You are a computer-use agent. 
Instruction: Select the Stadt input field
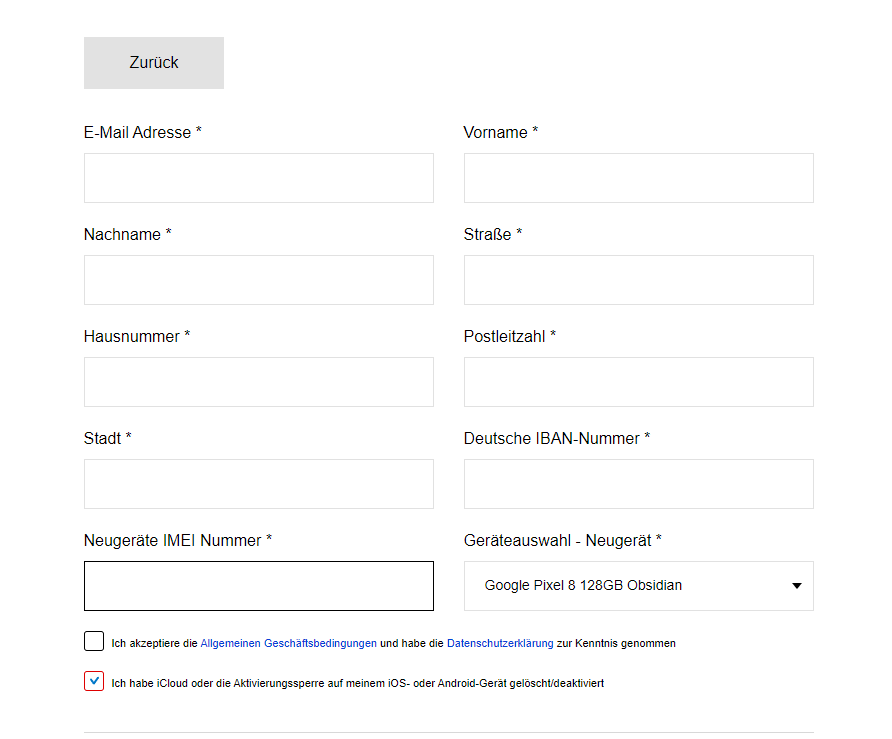[x=259, y=484]
